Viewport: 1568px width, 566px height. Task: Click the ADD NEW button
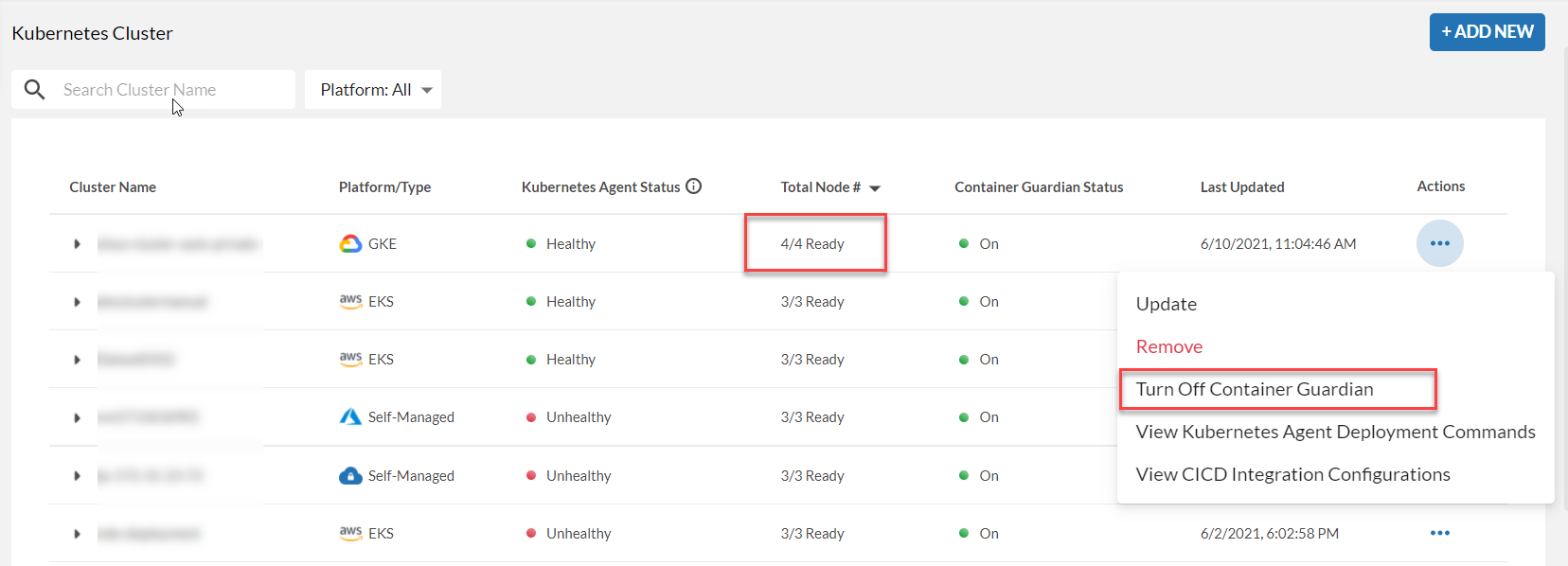point(1487,32)
